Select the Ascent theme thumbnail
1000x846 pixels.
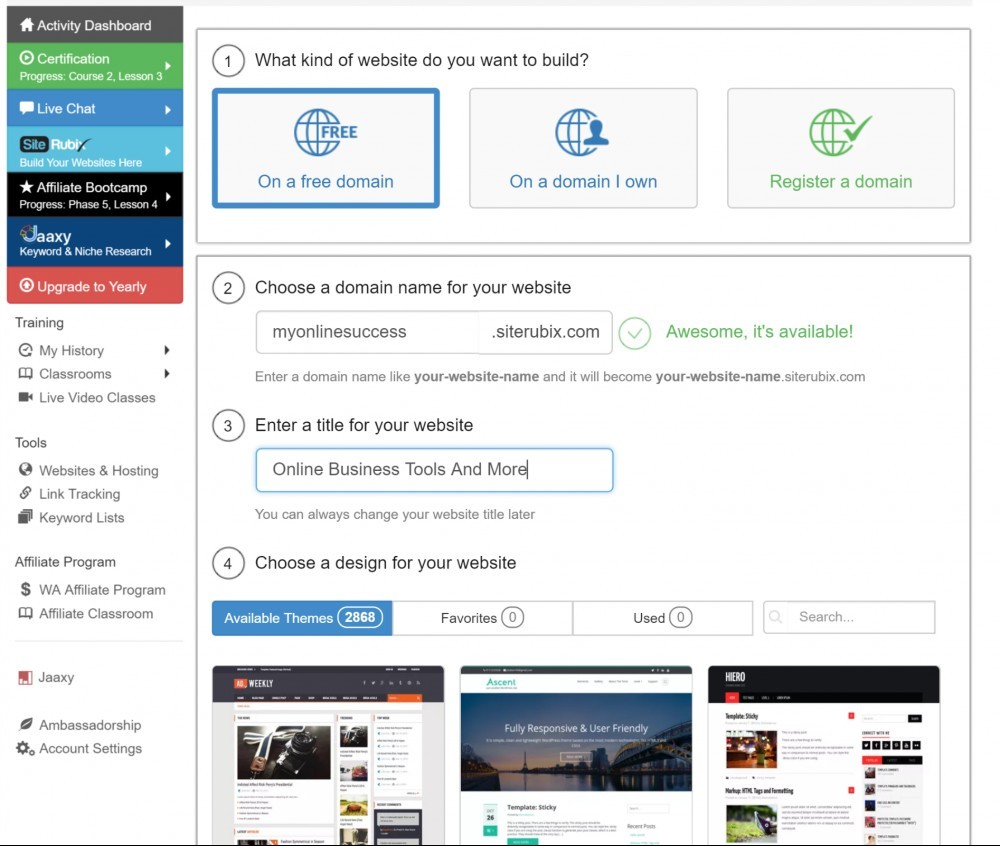click(576, 755)
